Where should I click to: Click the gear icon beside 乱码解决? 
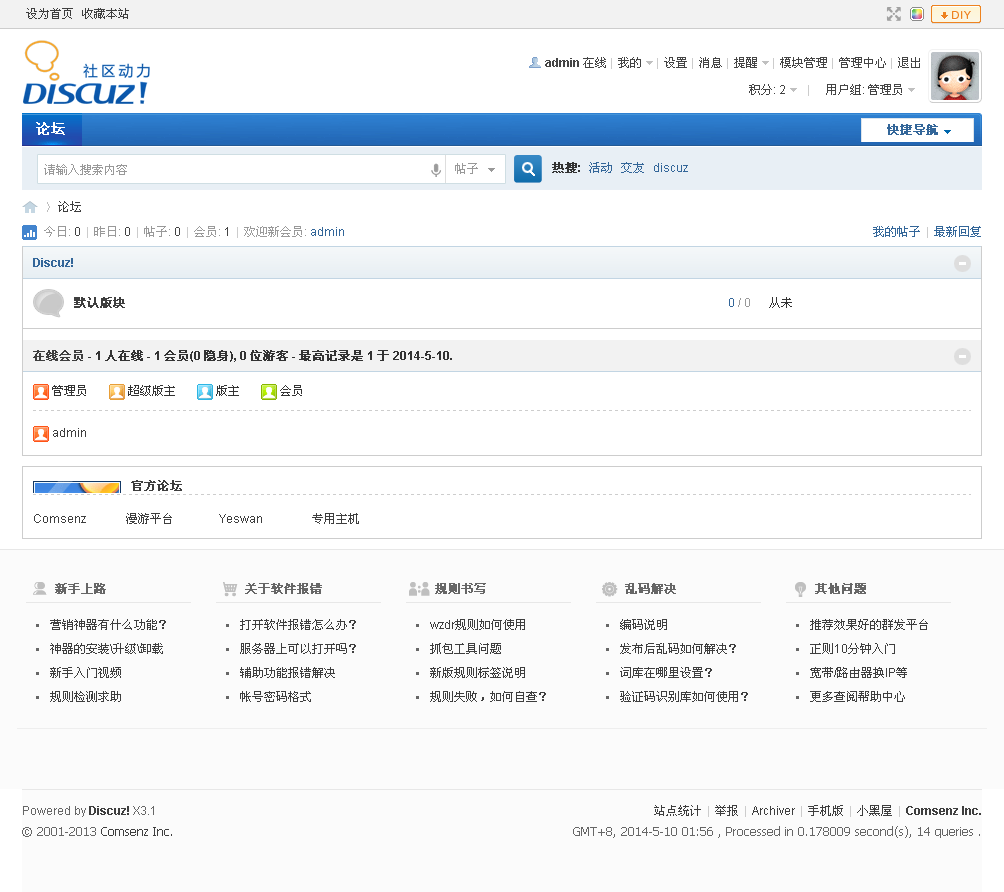[608, 588]
